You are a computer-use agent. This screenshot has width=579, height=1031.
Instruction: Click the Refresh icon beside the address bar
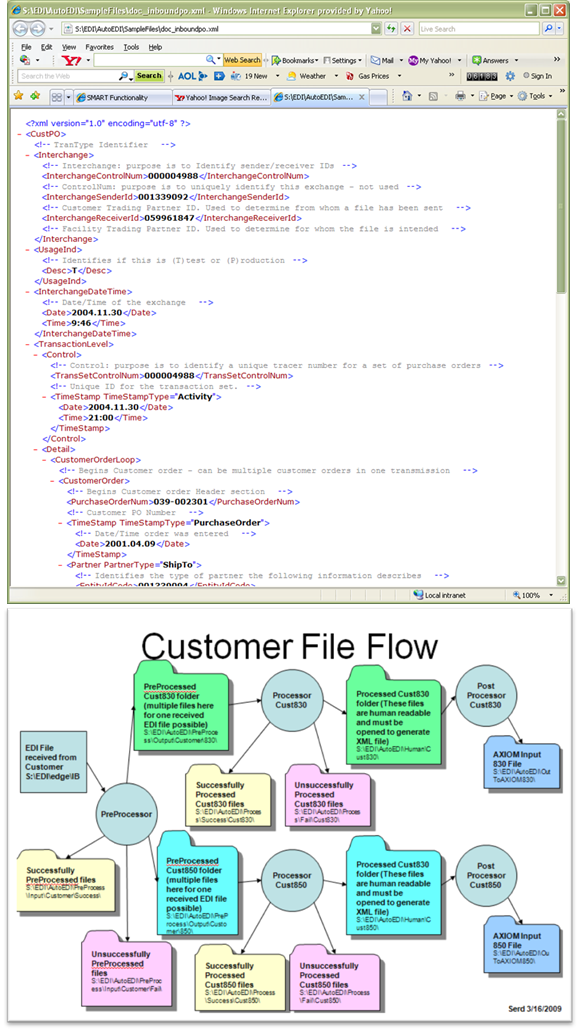point(391,29)
